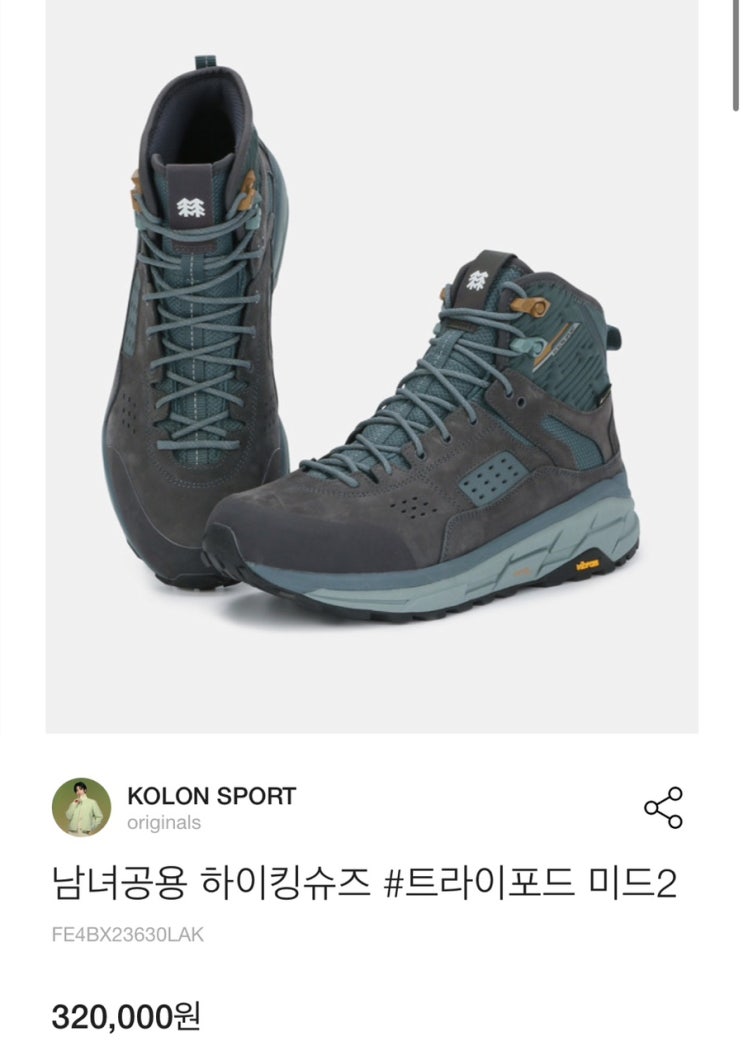The image size is (743, 1051).
Task: Open the KOLON SPORT brand avatar
Action: click(x=82, y=808)
